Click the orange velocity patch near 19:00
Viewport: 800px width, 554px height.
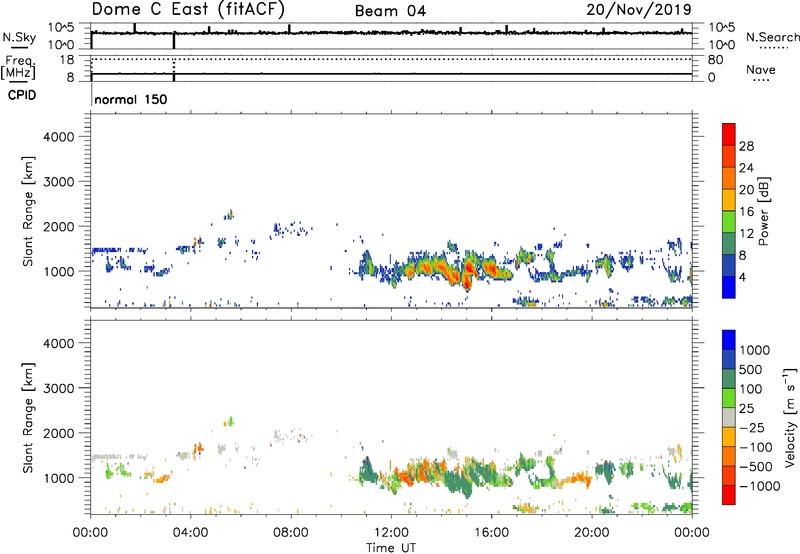click(577, 480)
